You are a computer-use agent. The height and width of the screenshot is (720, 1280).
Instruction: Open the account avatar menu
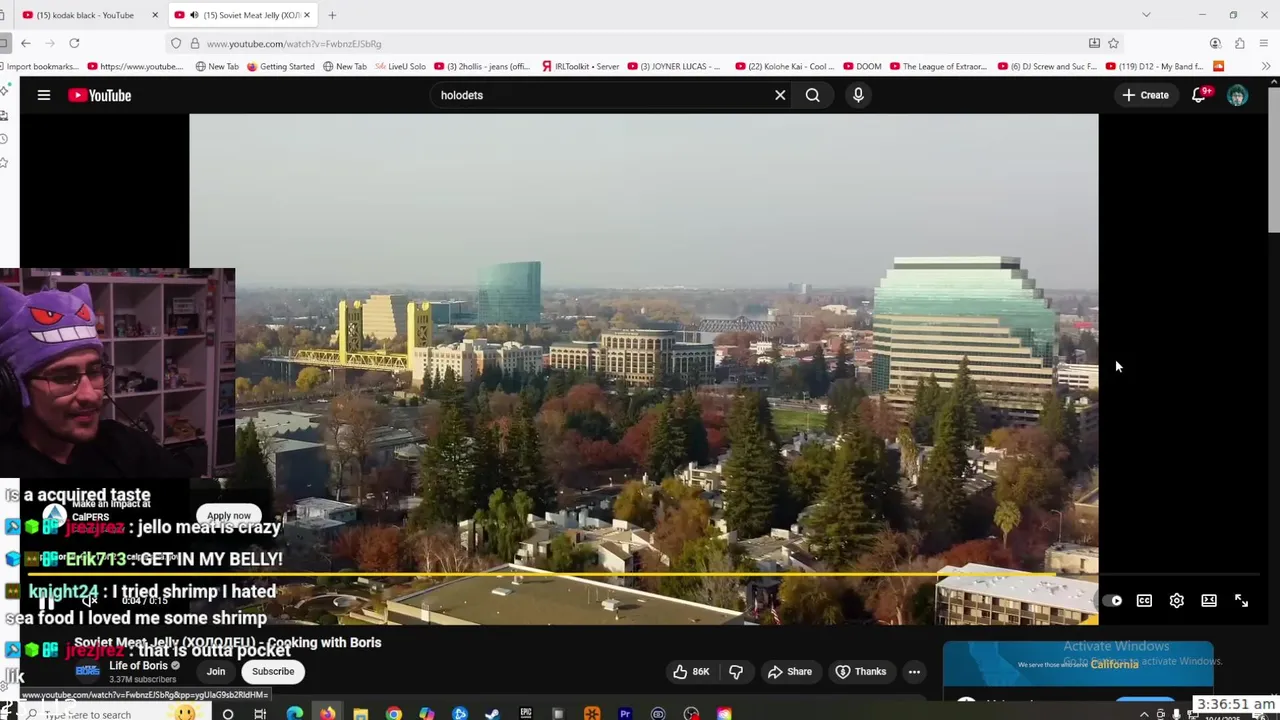[1238, 95]
